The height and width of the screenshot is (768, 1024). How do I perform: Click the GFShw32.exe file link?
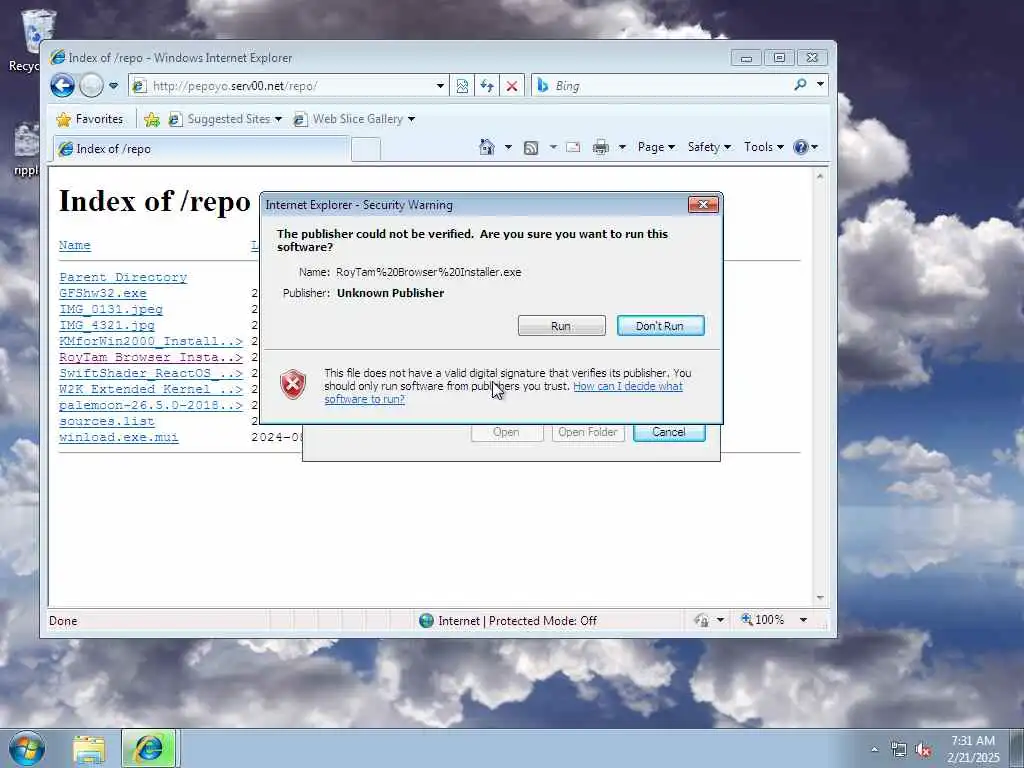(103, 294)
